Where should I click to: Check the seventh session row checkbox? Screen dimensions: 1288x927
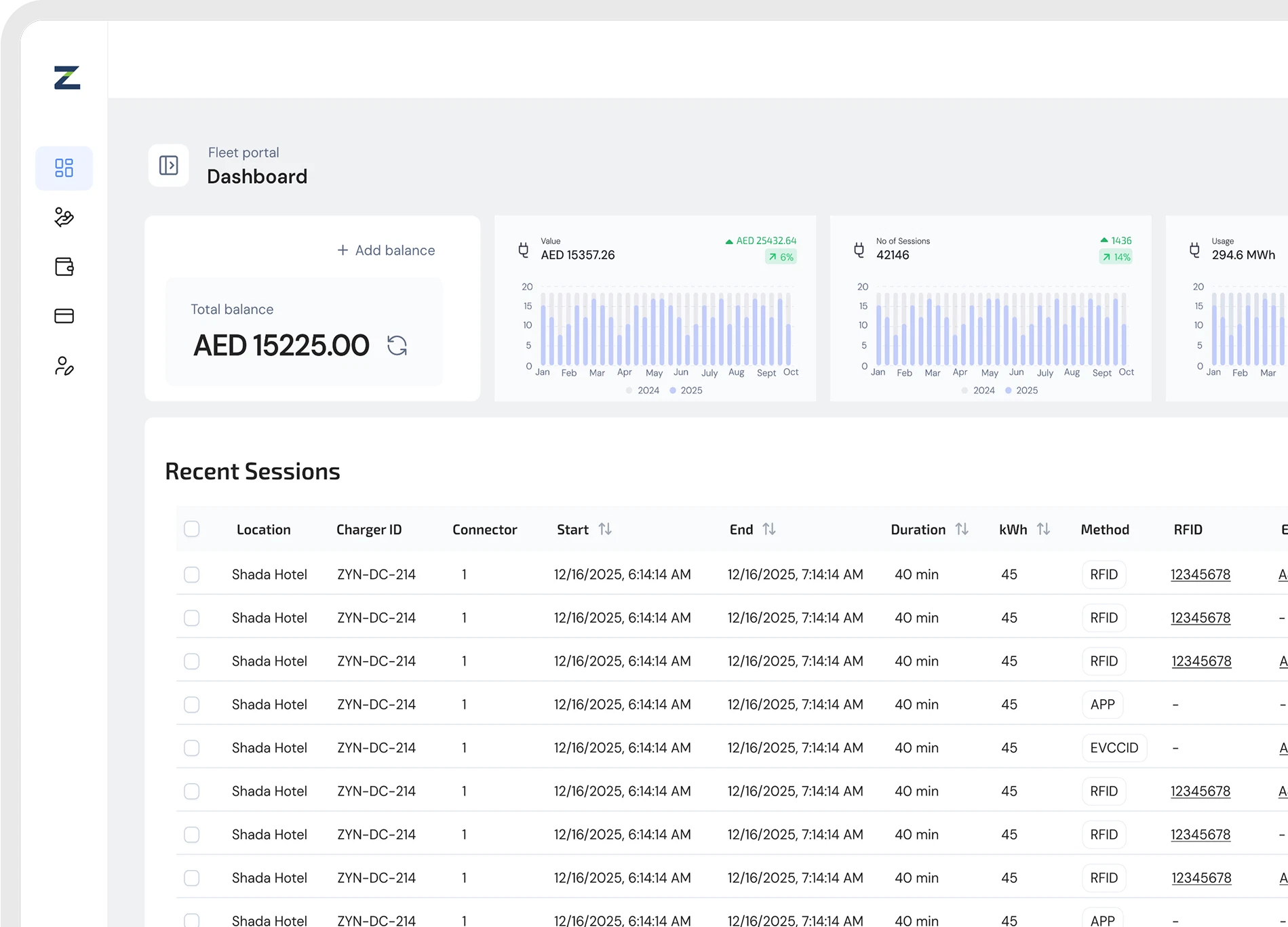tap(192, 835)
